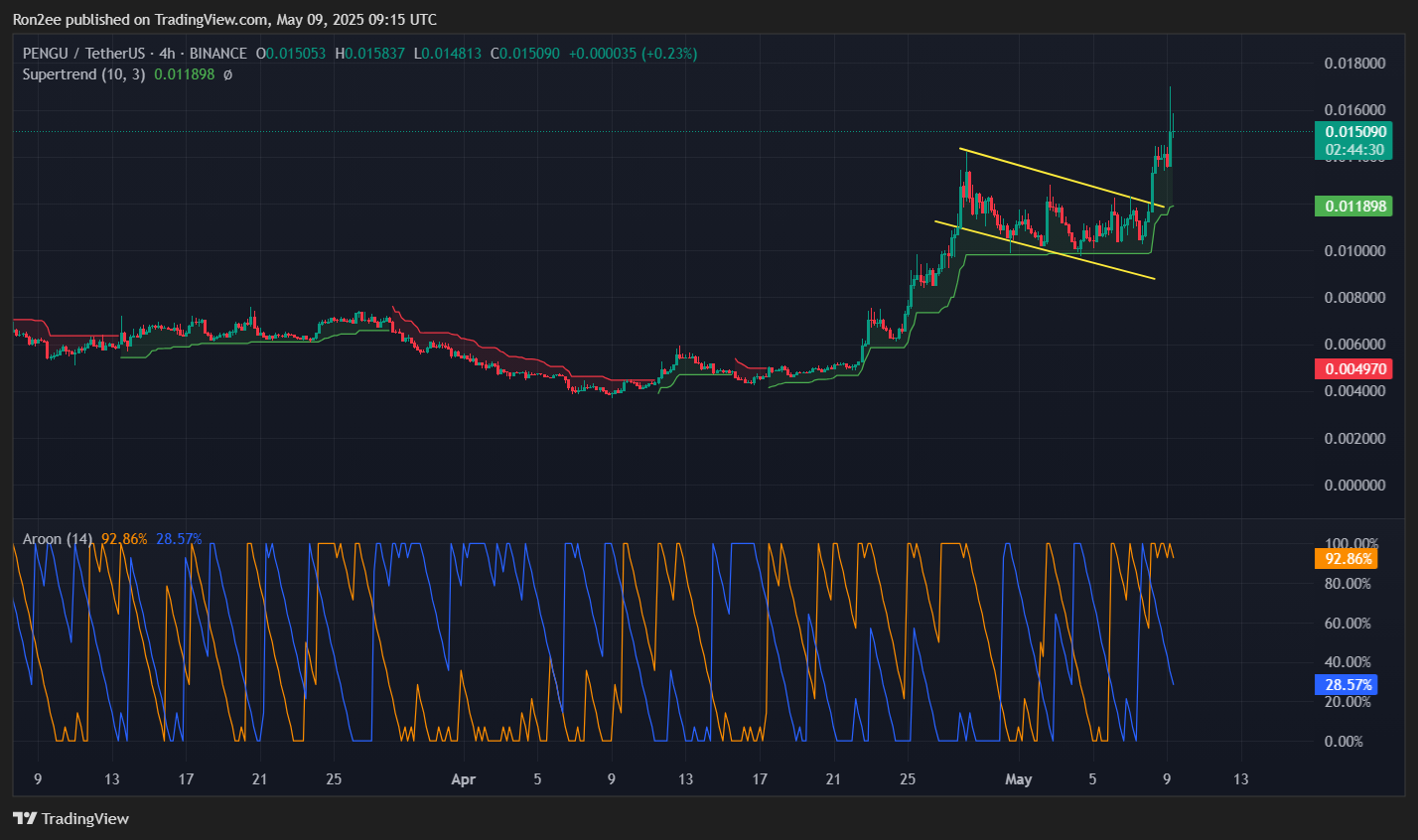This screenshot has height=840, width=1418.
Task: Click the 60.00% Aroon axis label
Action: point(1347,624)
